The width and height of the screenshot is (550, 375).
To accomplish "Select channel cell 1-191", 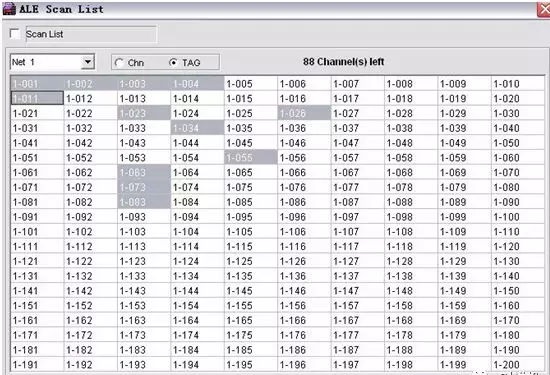I will (x=37, y=364).
